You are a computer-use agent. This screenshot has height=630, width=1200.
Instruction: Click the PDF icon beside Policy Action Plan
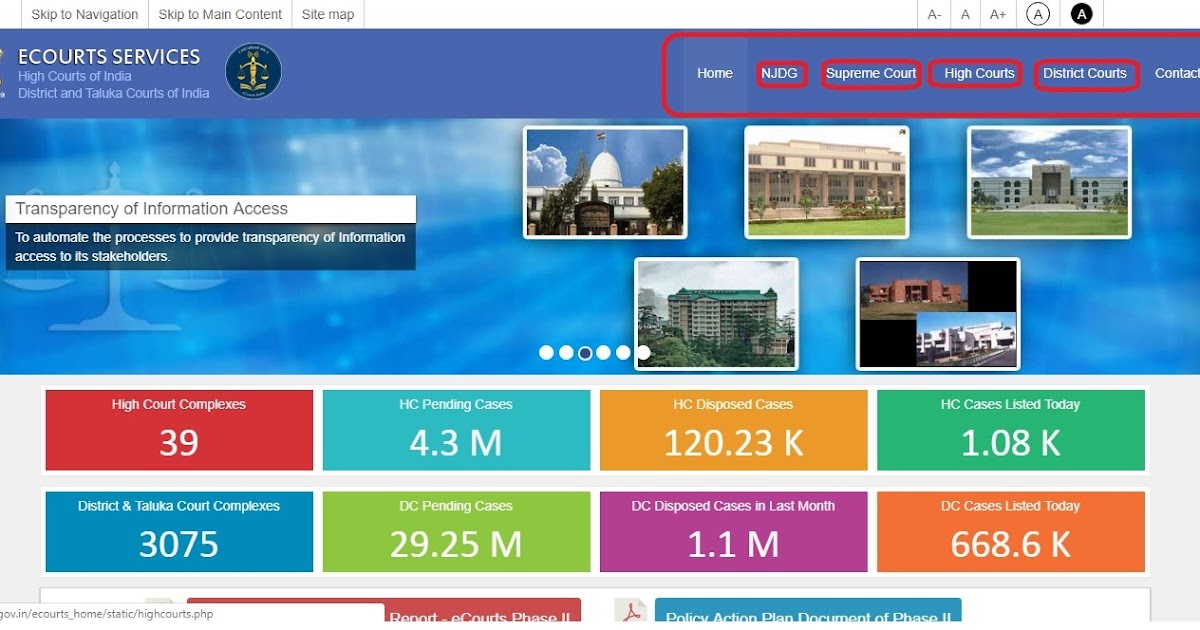coord(631,612)
